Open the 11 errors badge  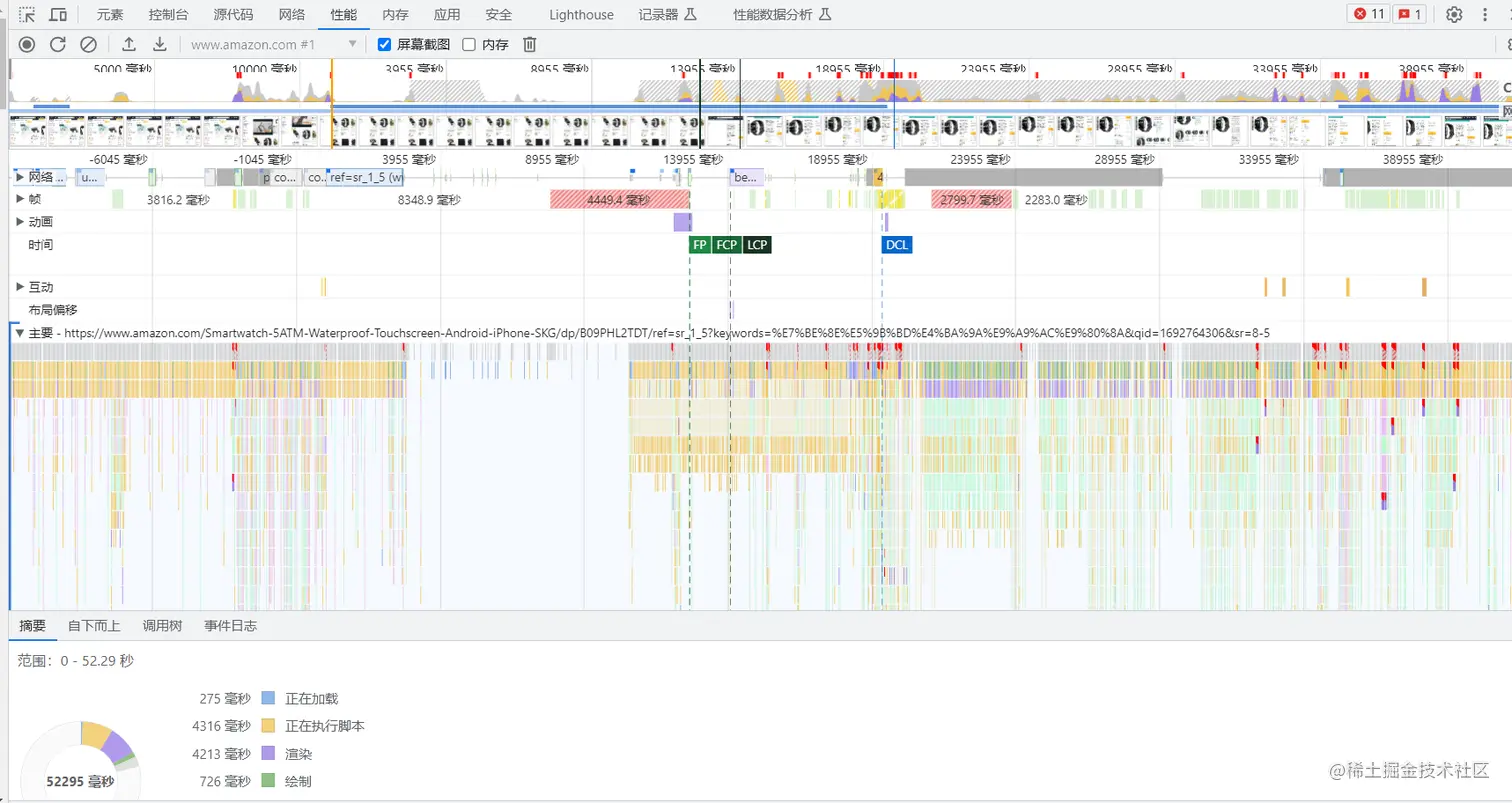1369,14
